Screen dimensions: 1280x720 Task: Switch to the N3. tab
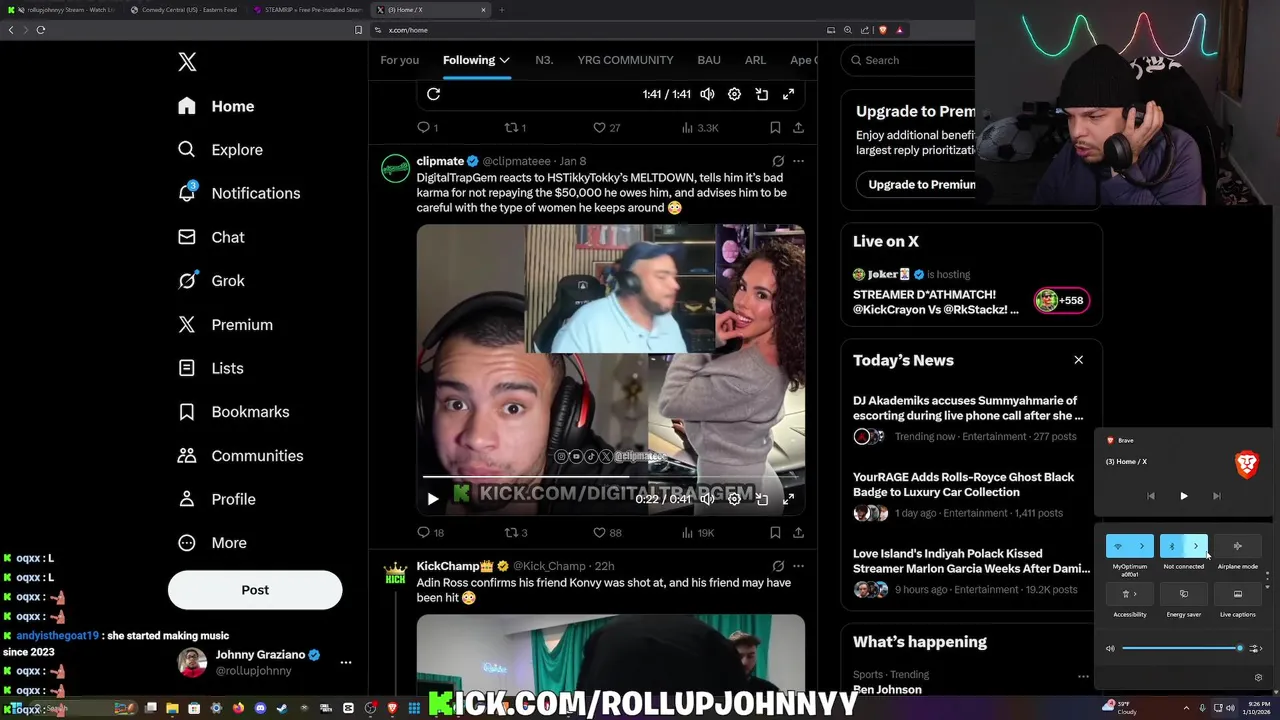(544, 60)
